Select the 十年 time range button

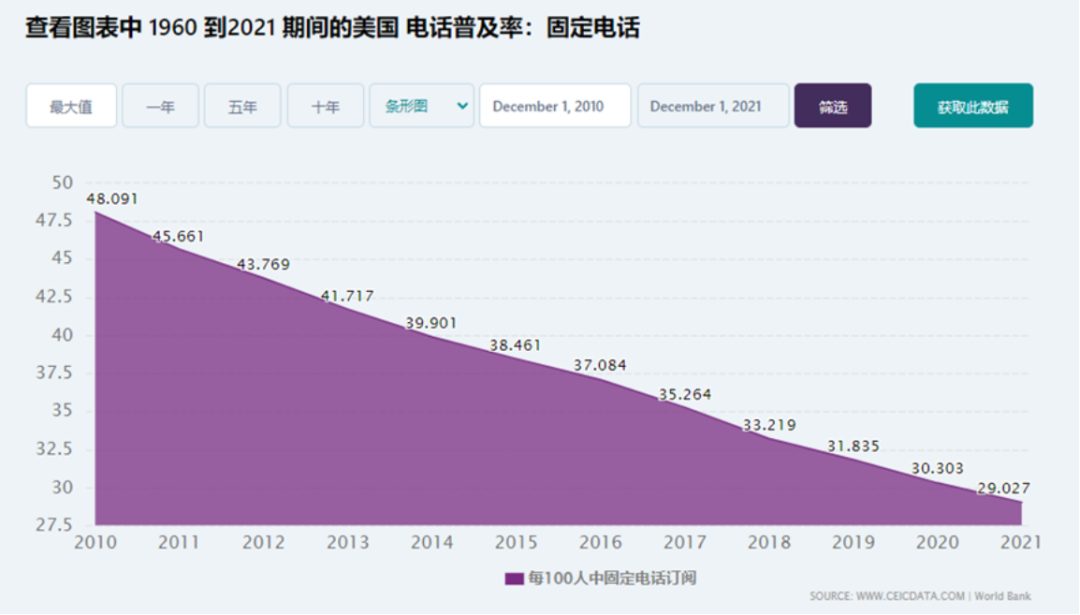325,106
